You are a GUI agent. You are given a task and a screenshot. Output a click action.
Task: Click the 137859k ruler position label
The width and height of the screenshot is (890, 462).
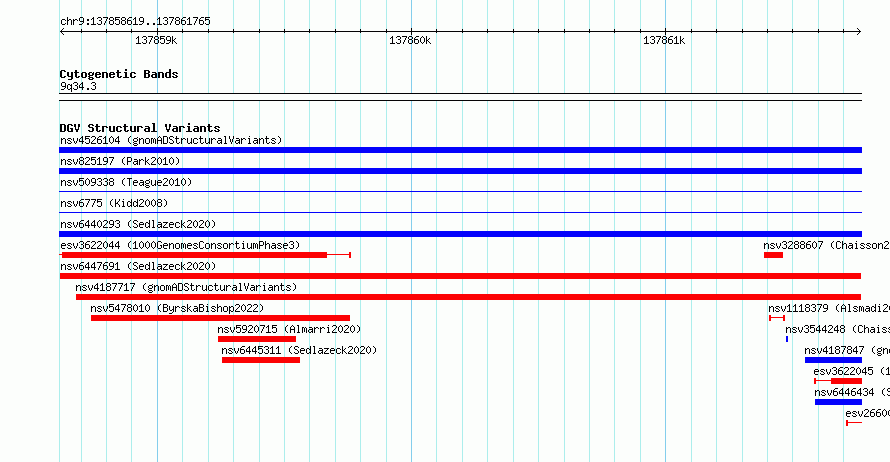(x=156, y=40)
